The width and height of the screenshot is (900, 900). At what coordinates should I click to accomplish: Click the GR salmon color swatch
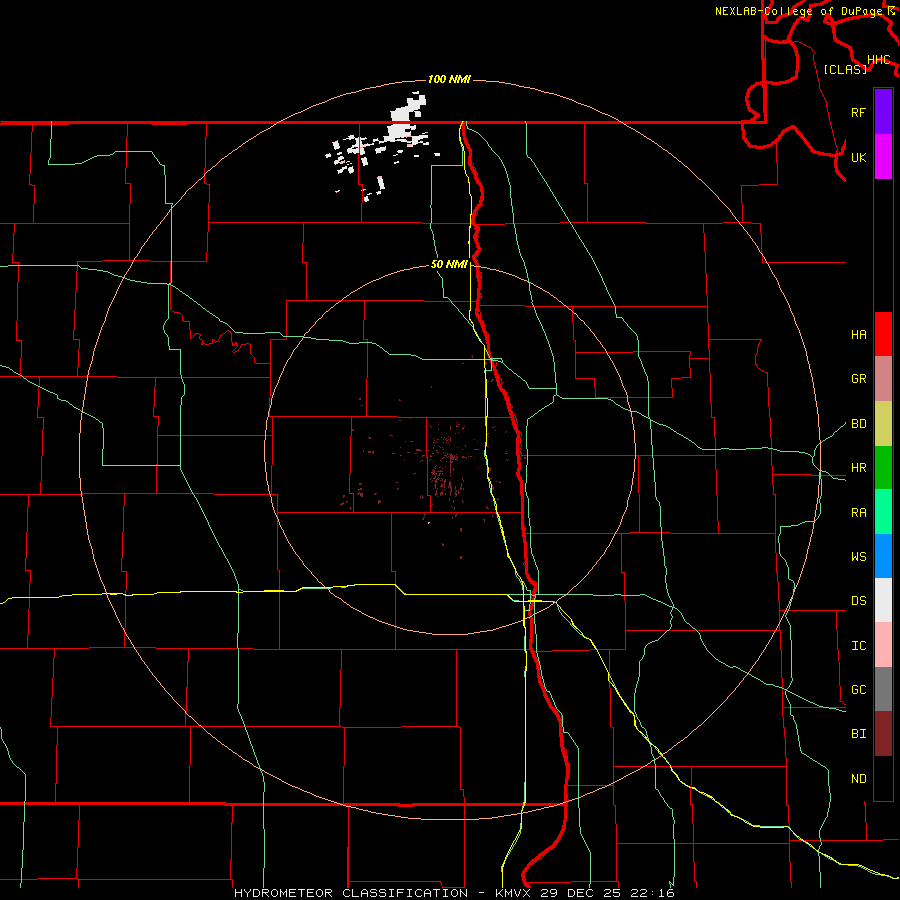point(883,379)
